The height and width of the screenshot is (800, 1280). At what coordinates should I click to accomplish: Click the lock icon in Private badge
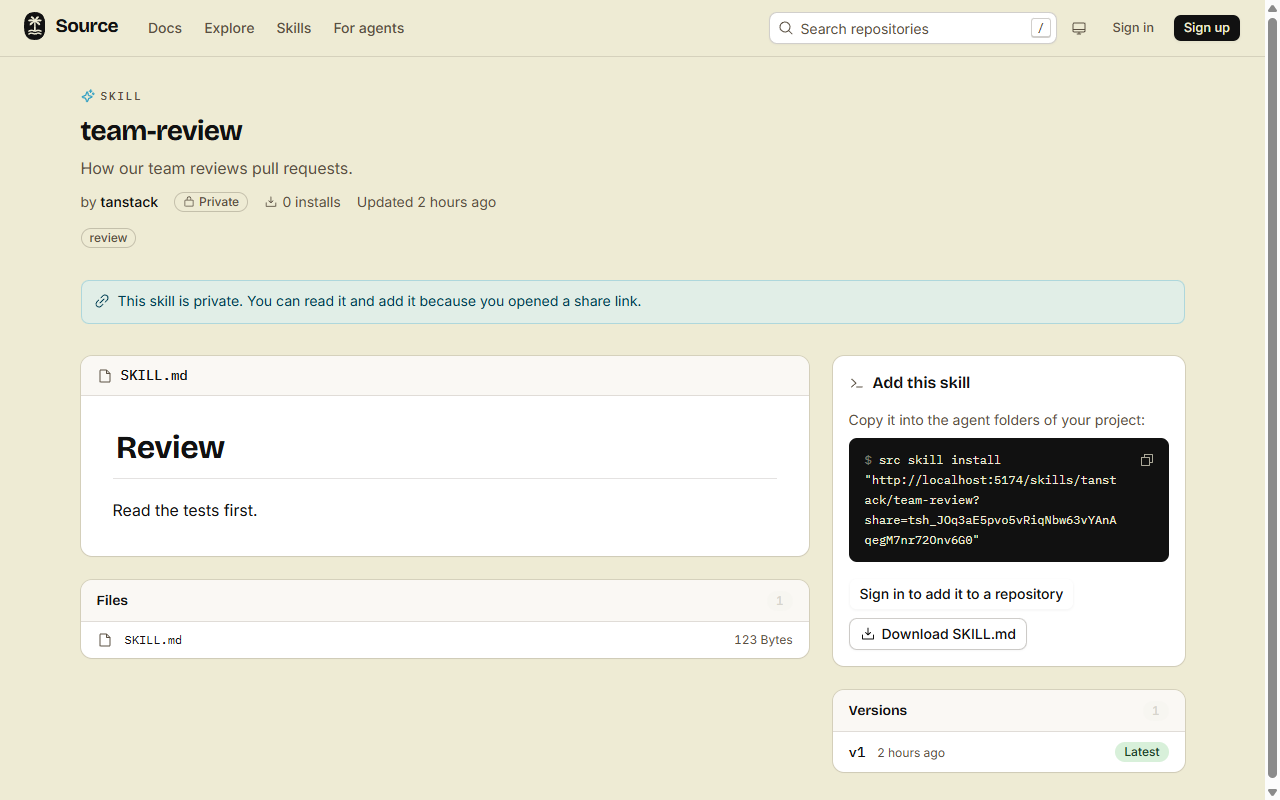click(x=189, y=202)
